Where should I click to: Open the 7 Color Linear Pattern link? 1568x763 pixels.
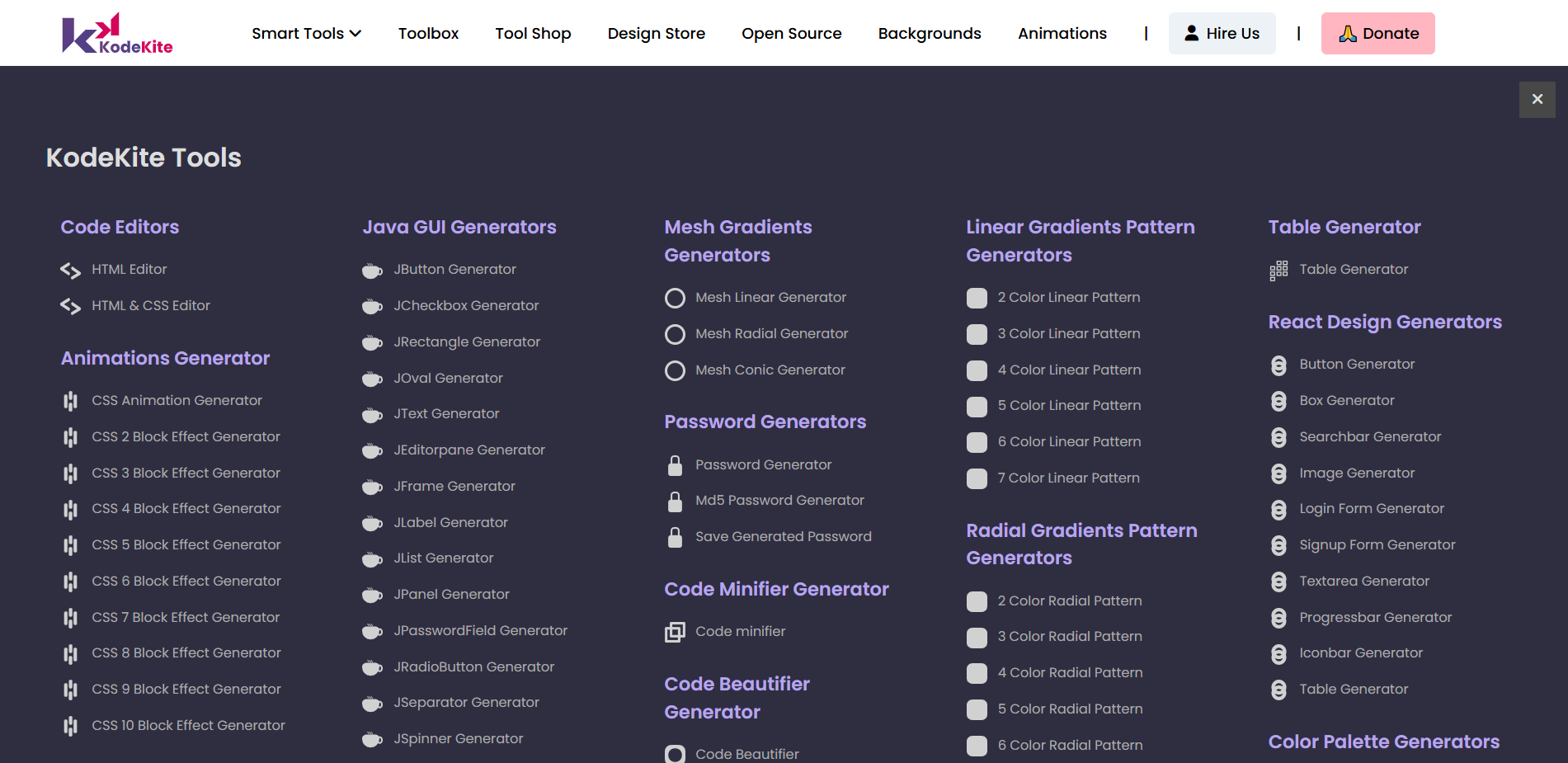coord(1068,478)
